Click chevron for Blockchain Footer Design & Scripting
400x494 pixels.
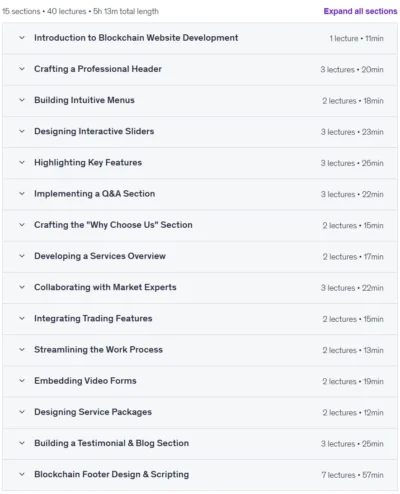(22, 474)
